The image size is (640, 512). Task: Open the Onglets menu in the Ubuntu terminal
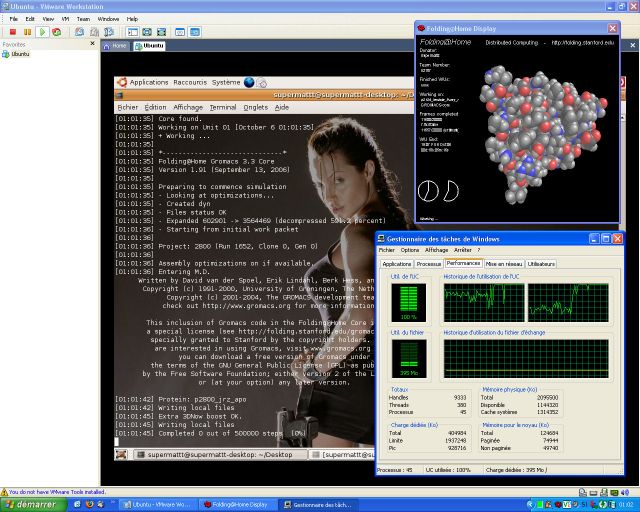tap(256, 107)
